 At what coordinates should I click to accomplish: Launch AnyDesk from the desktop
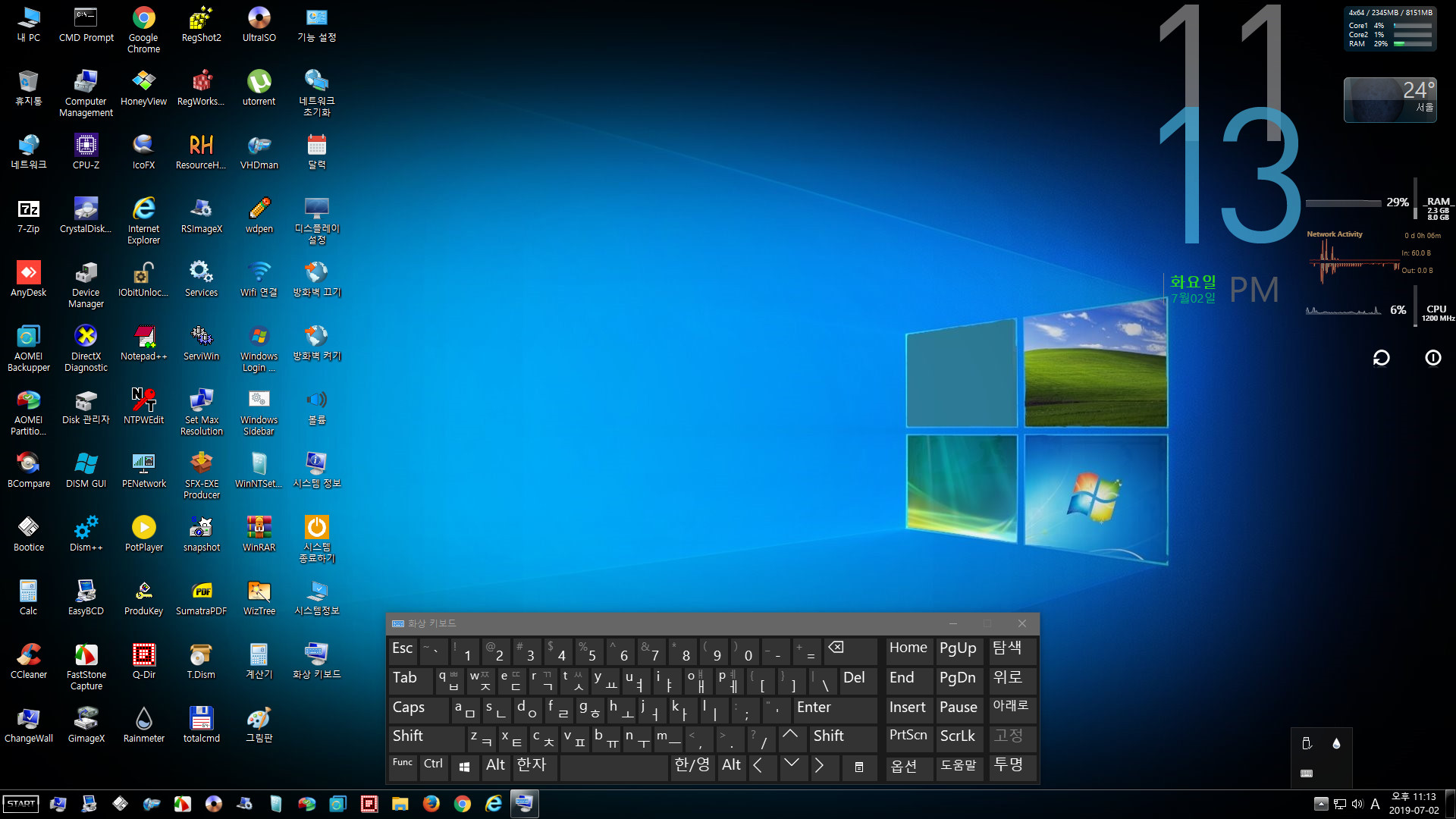pos(28,279)
